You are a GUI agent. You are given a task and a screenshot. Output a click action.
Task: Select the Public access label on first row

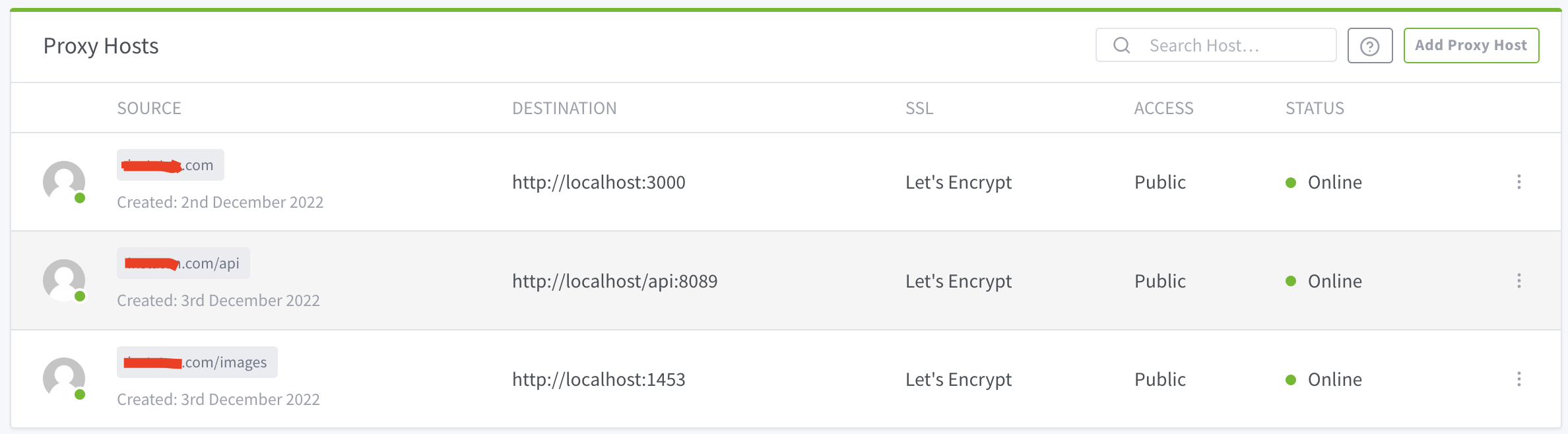(1160, 182)
